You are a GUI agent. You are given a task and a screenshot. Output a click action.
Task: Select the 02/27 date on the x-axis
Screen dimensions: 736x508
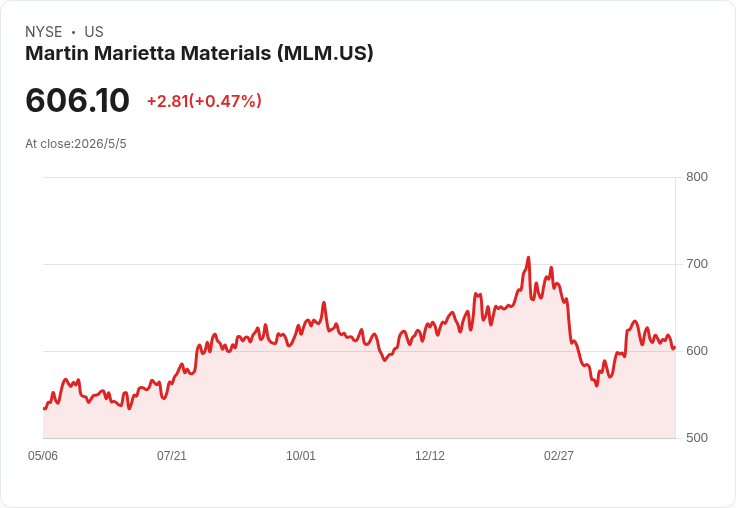(x=559, y=456)
